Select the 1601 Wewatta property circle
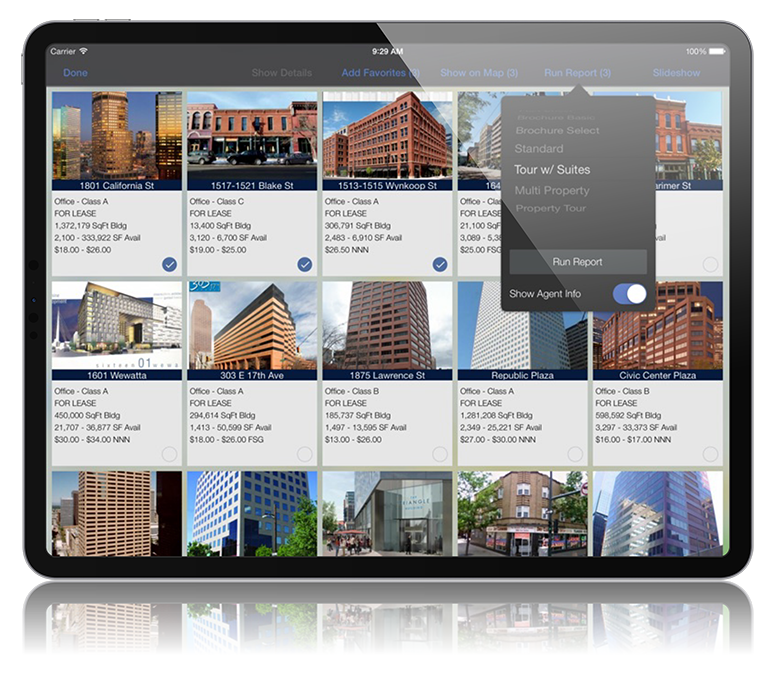Screen dimensions: 775x675 (x=169, y=454)
